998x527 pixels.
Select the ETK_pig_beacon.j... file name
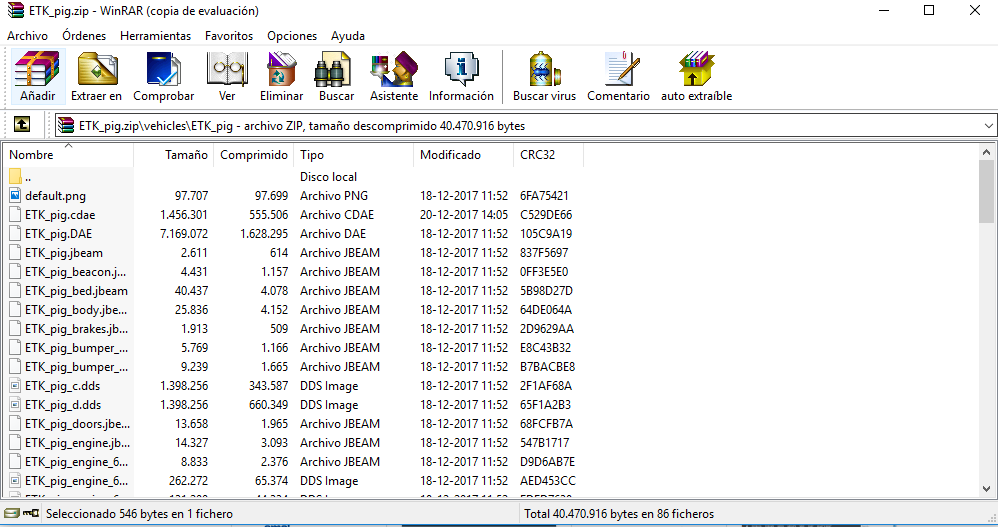tap(76, 272)
